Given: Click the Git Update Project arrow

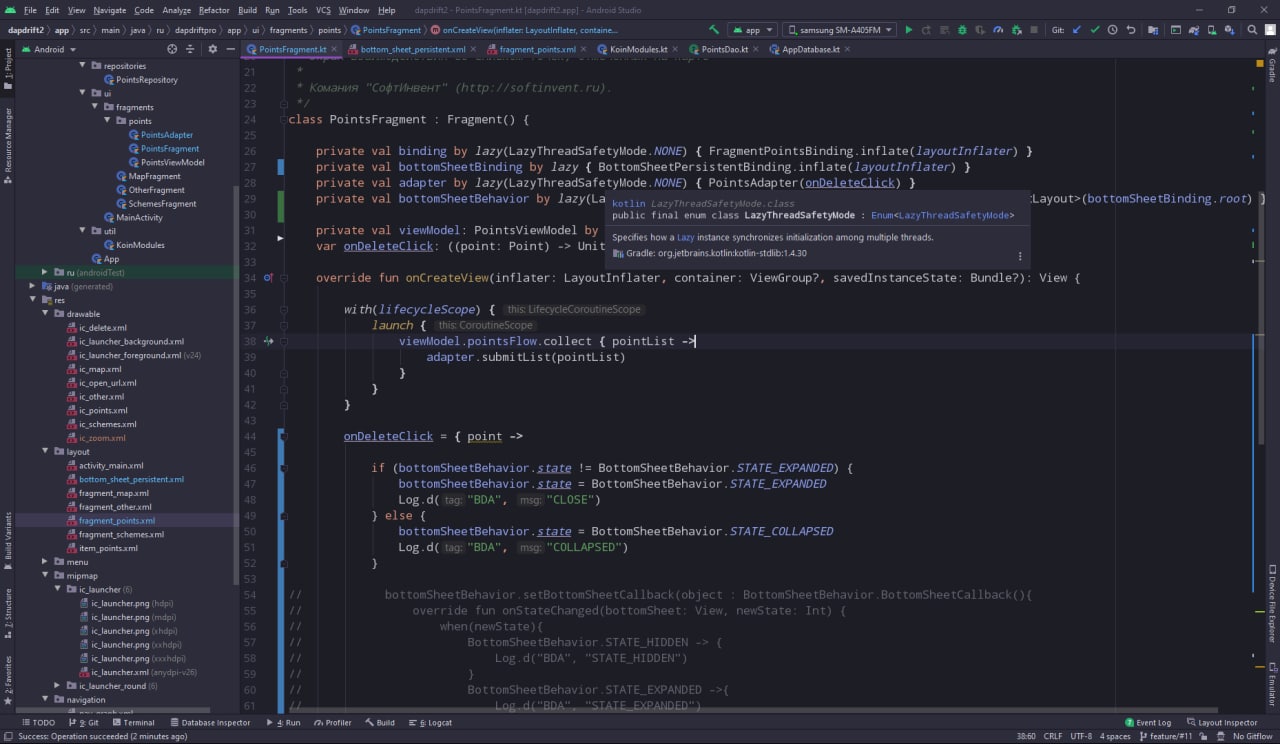Looking at the screenshot, I should pos(1075,30).
